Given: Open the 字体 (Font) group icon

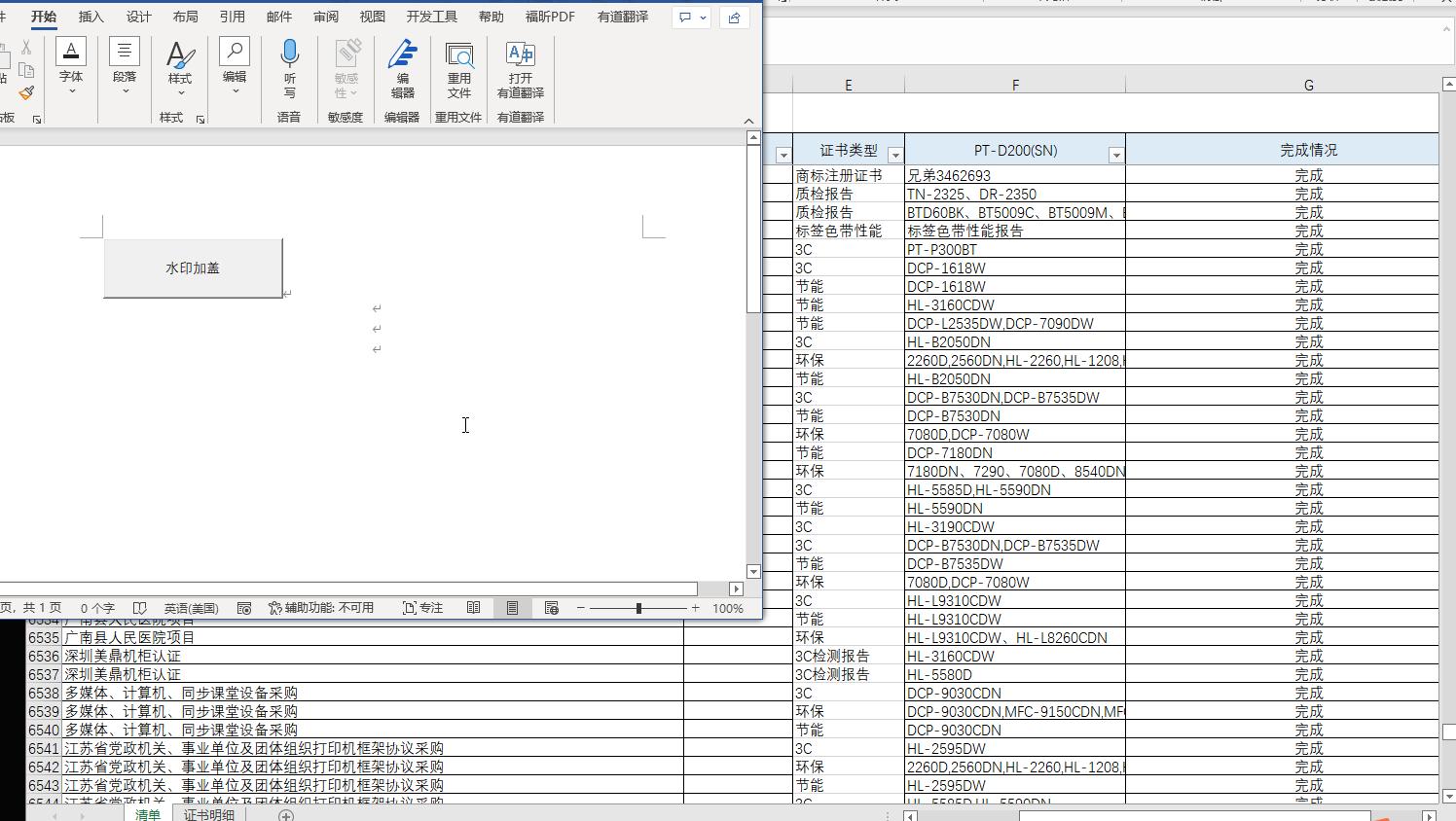Looking at the screenshot, I should click(71, 51).
